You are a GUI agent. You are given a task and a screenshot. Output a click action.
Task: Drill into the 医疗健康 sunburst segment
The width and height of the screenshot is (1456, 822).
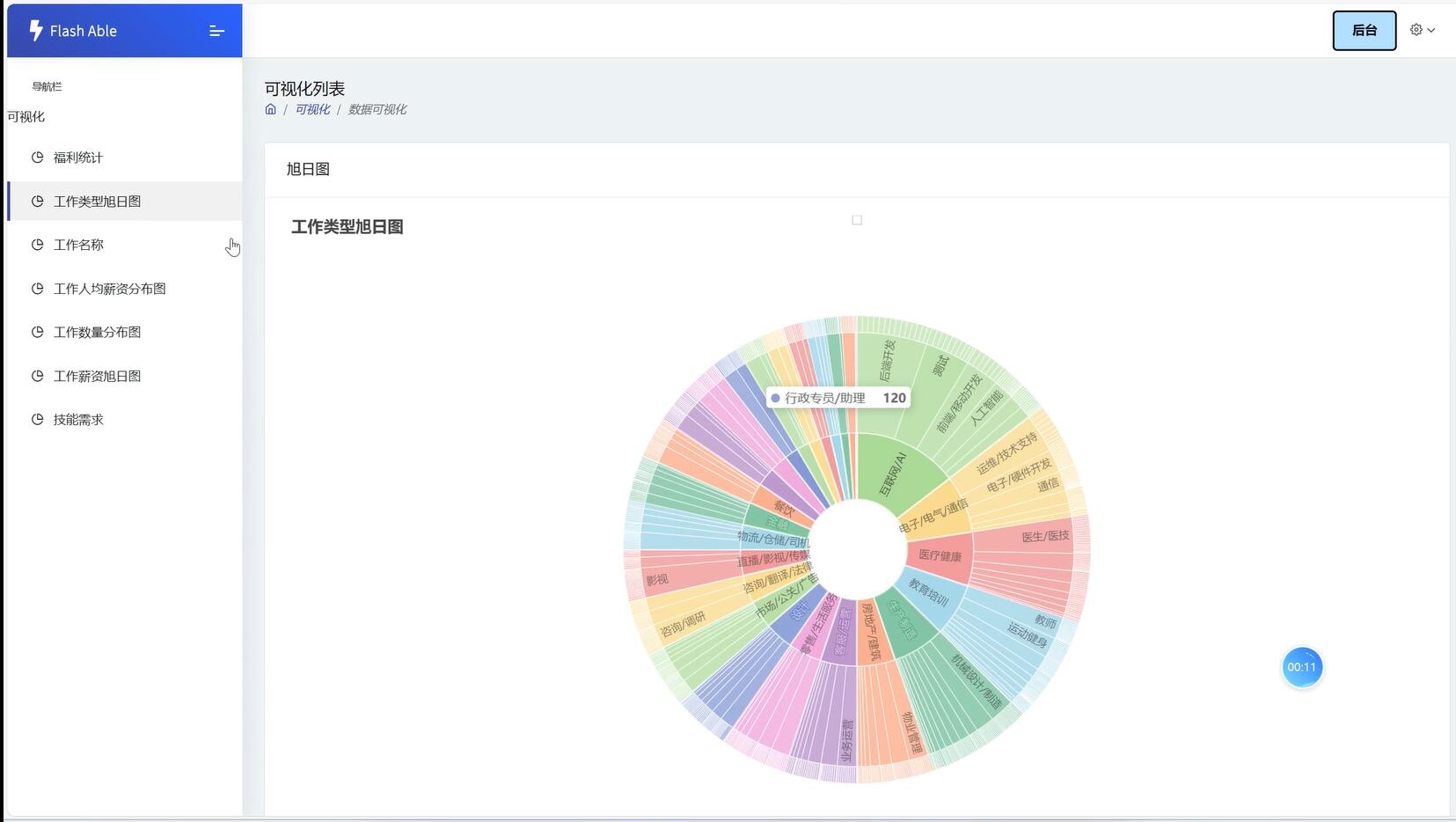940,555
